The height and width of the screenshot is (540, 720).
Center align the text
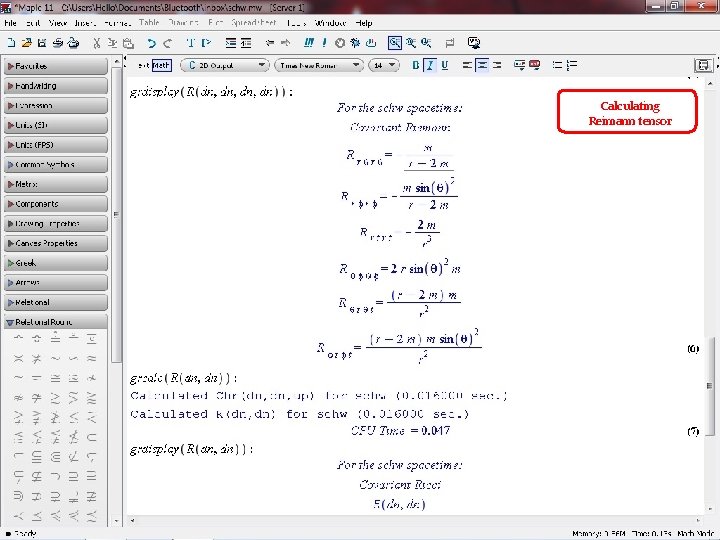click(482, 65)
